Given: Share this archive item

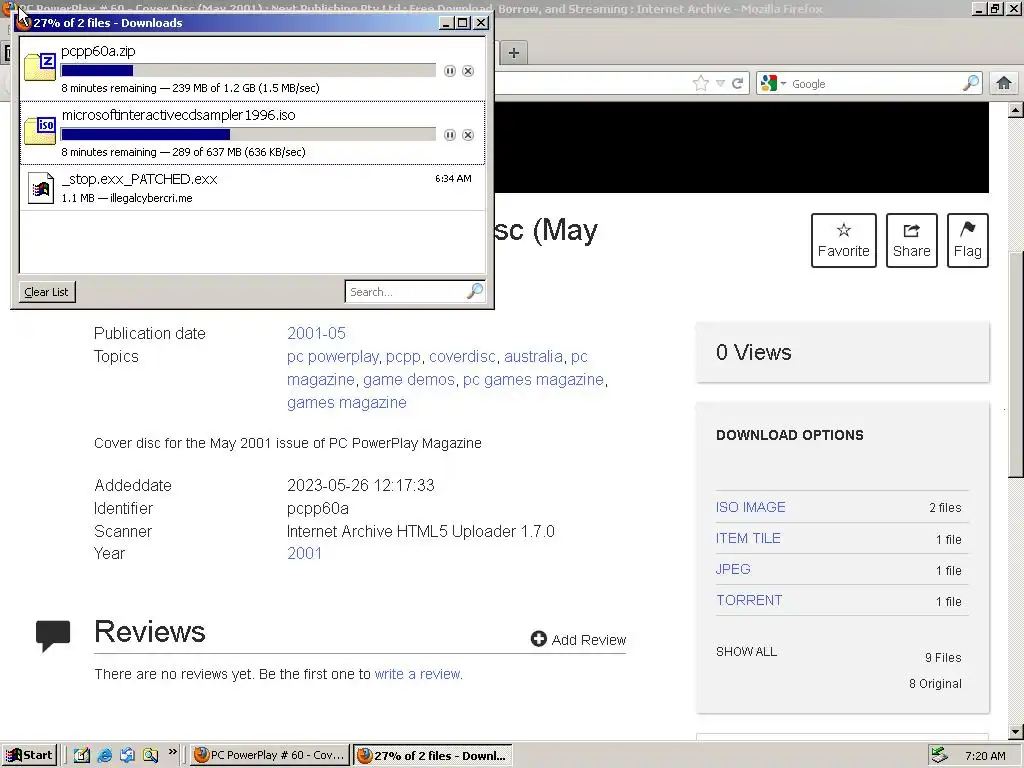Looking at the screenshot, I should click(x=912, y=240).
